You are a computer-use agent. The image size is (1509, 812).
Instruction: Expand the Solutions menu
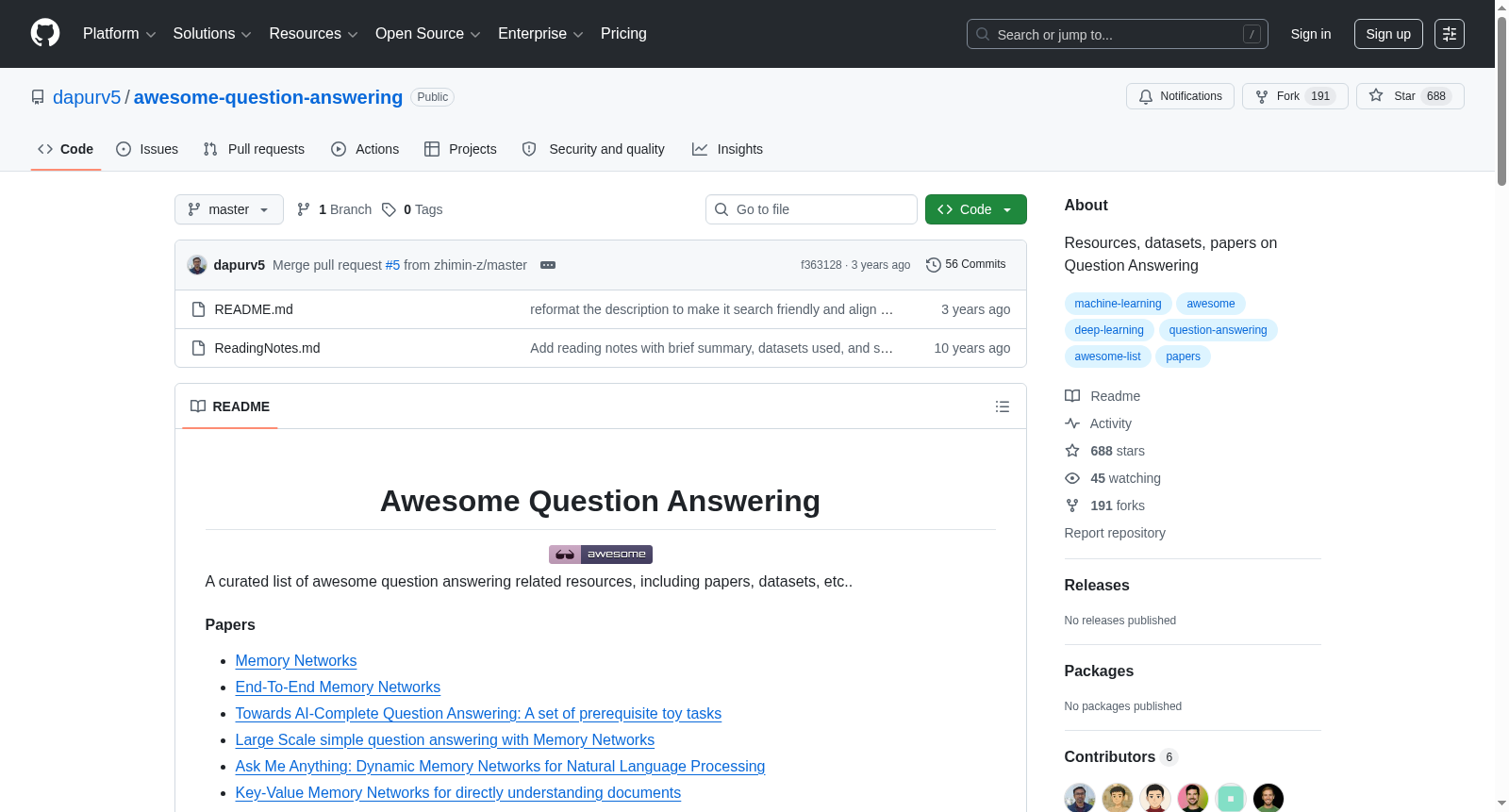(212, 34)
